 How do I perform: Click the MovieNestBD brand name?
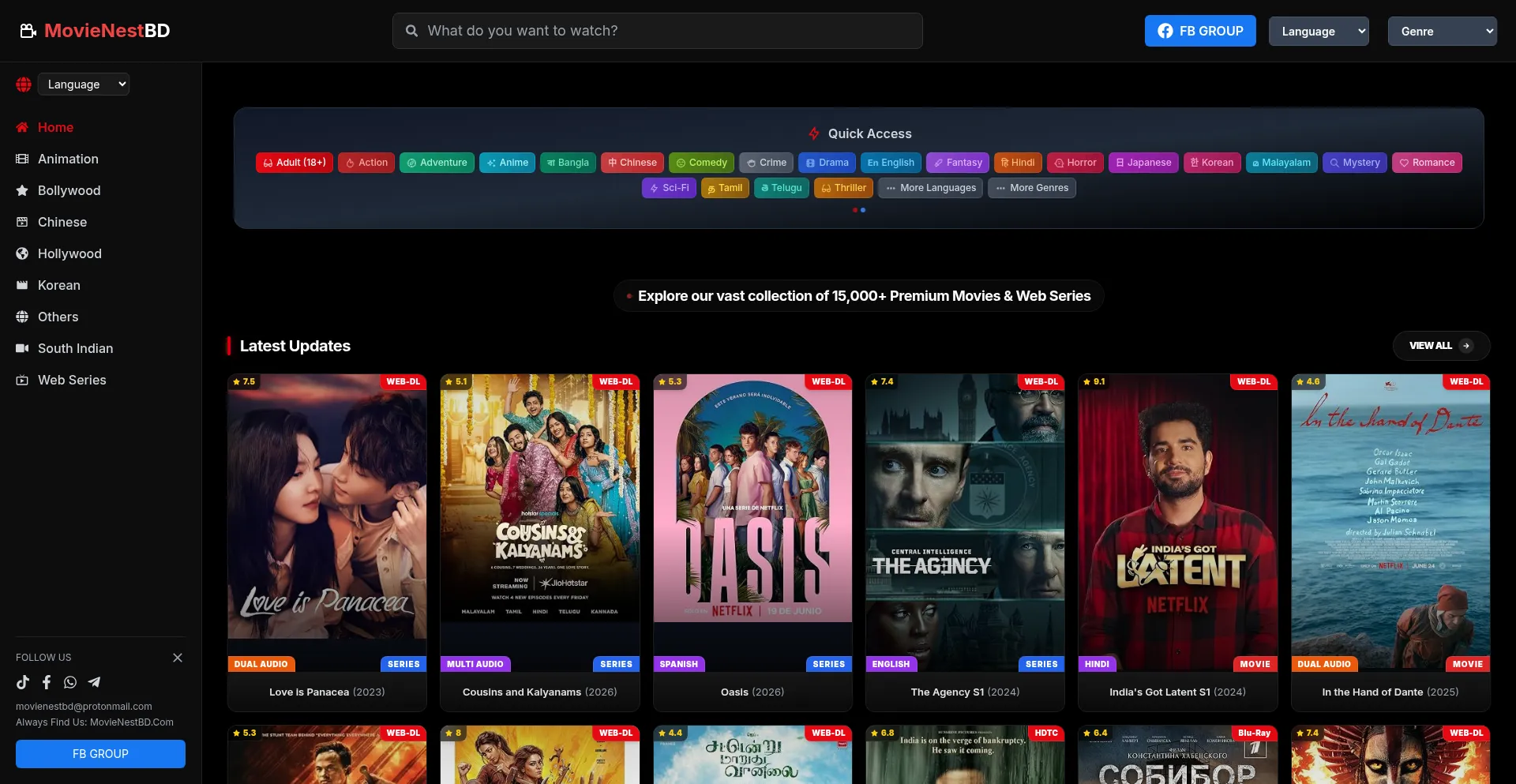tap(107, 31)
